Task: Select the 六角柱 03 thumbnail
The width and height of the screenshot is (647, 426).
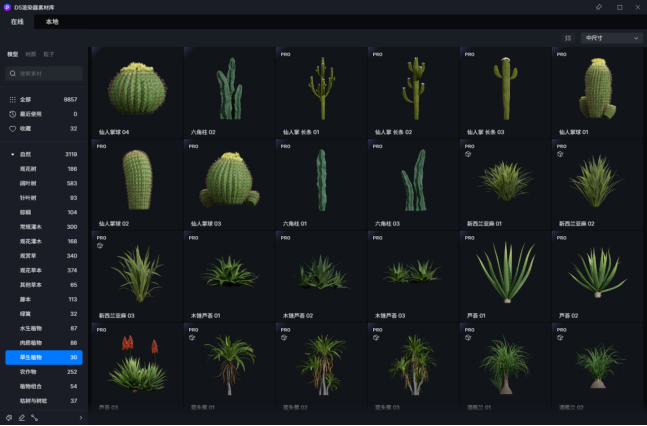Action: coord(413,185)
